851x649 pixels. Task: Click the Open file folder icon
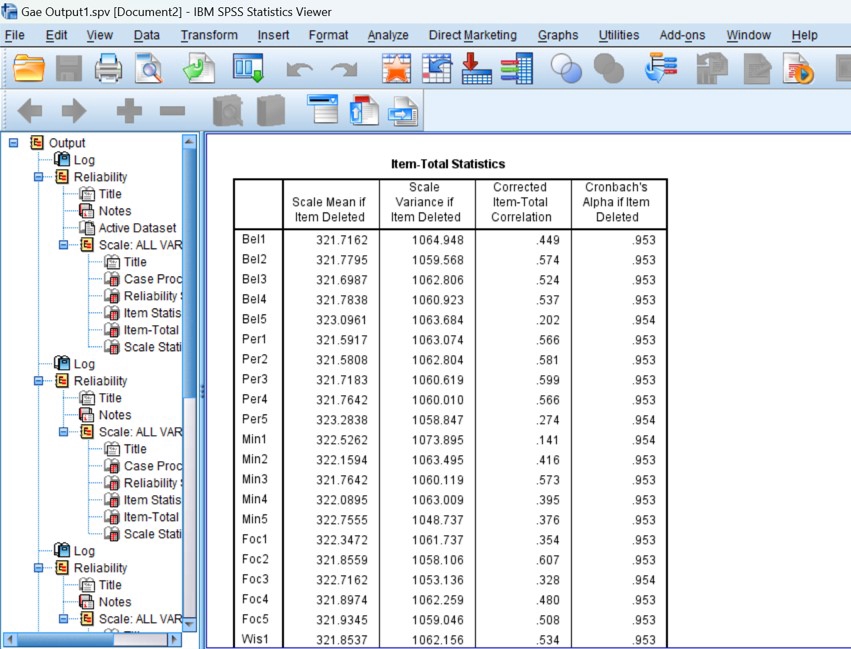coord(28,68)
